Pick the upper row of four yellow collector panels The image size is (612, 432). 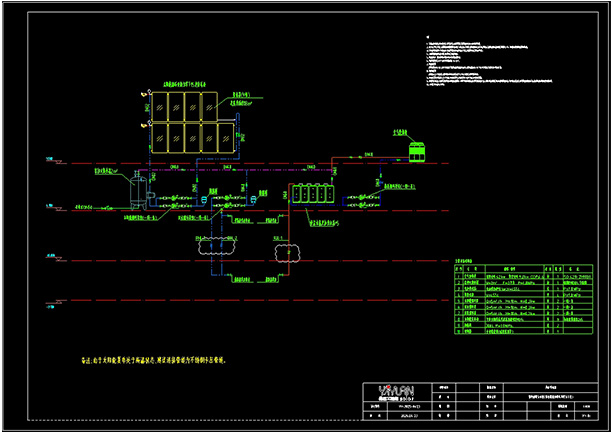[x=184, y=107]
